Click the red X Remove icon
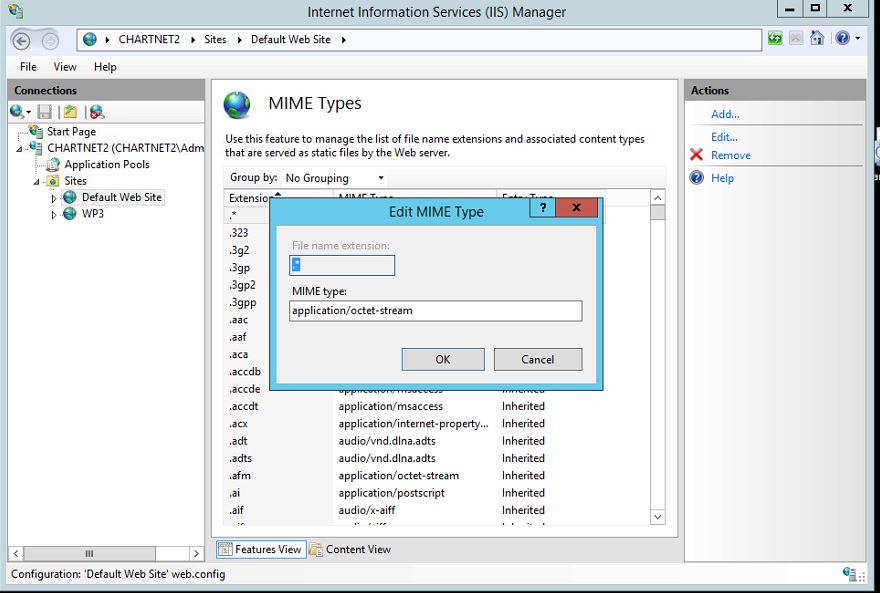 click(696, 154)
